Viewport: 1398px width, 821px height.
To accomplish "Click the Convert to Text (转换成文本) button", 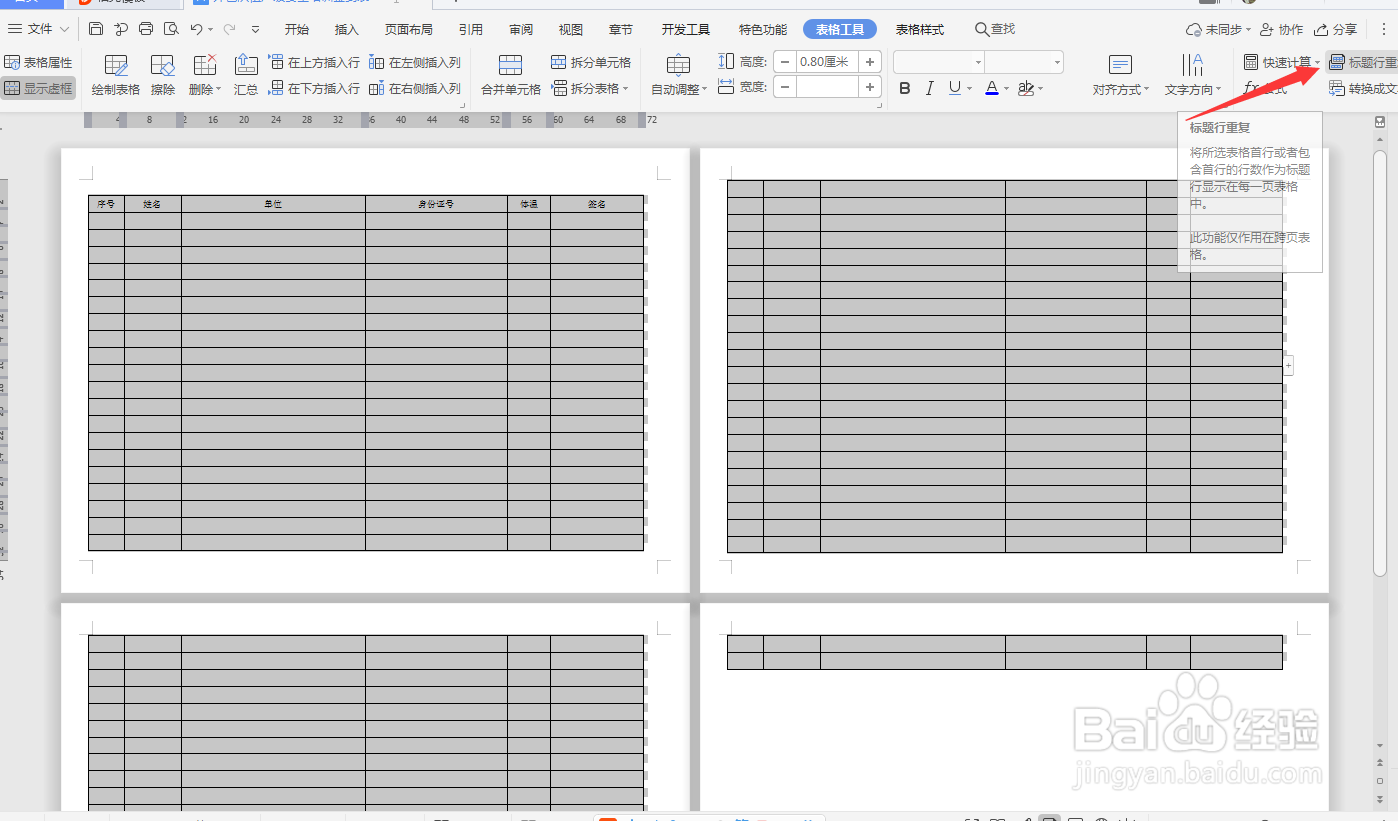I will (x=1363, y=89).
